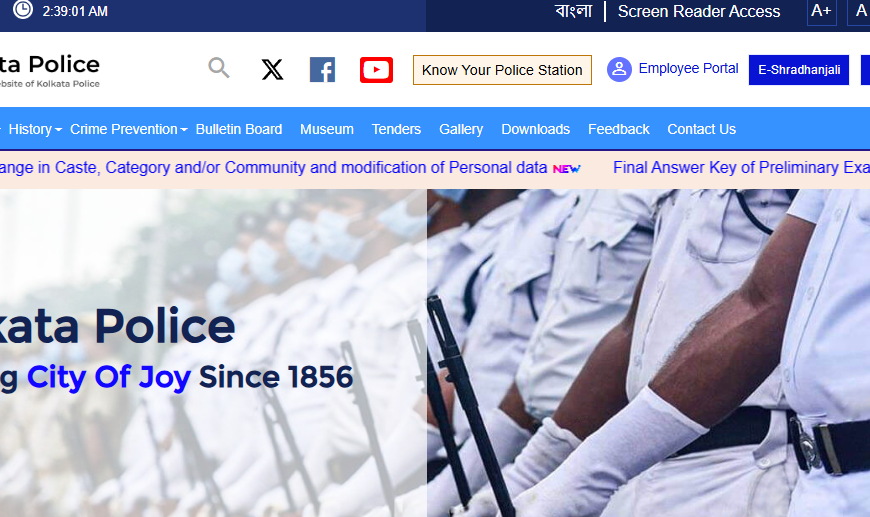This screenshot has width=870, height=517.
Task: Increase font size with A+ button
Action: (821, 11)
